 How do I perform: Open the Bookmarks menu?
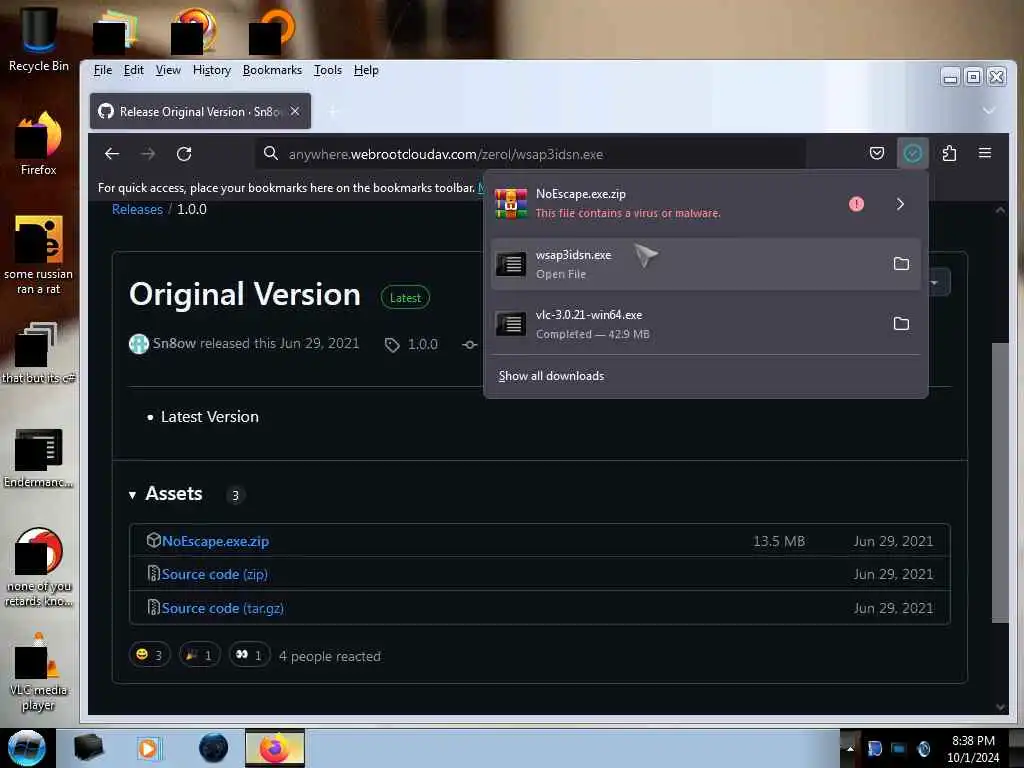pyautogui.click(x=272, y=70)
